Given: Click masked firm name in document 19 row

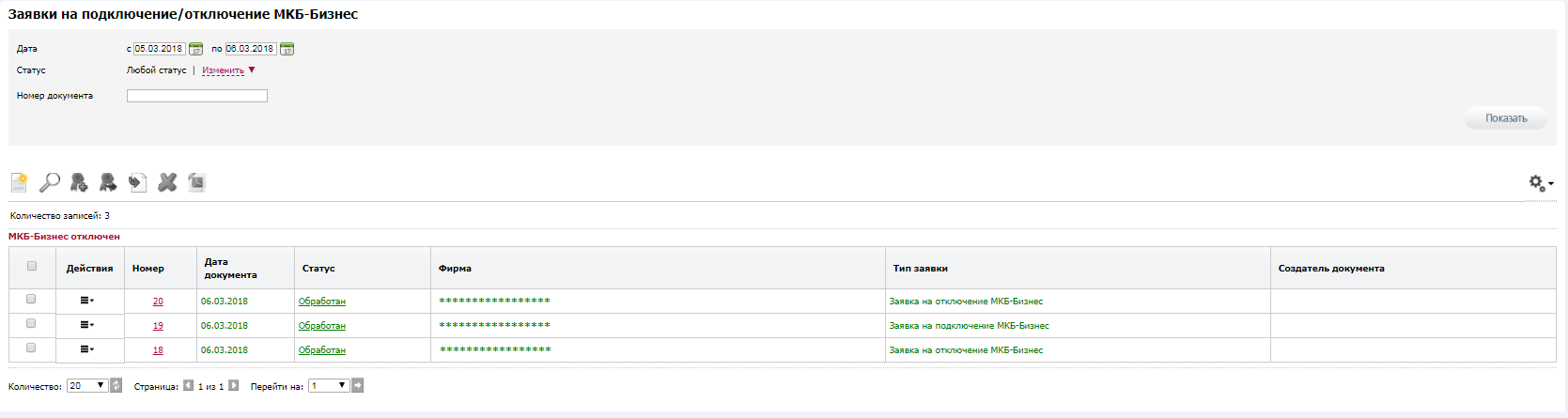Looking at the screenshot, I should point(494,325).
